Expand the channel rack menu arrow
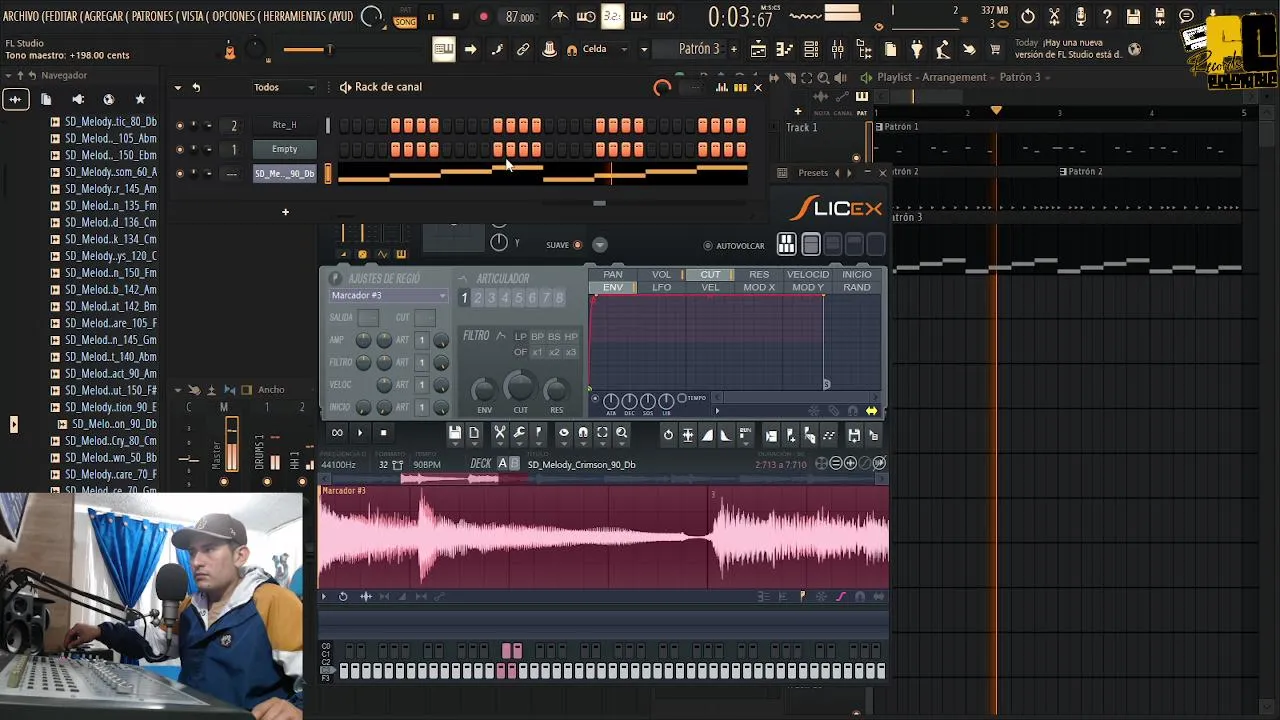 click(x=178, y=87)
